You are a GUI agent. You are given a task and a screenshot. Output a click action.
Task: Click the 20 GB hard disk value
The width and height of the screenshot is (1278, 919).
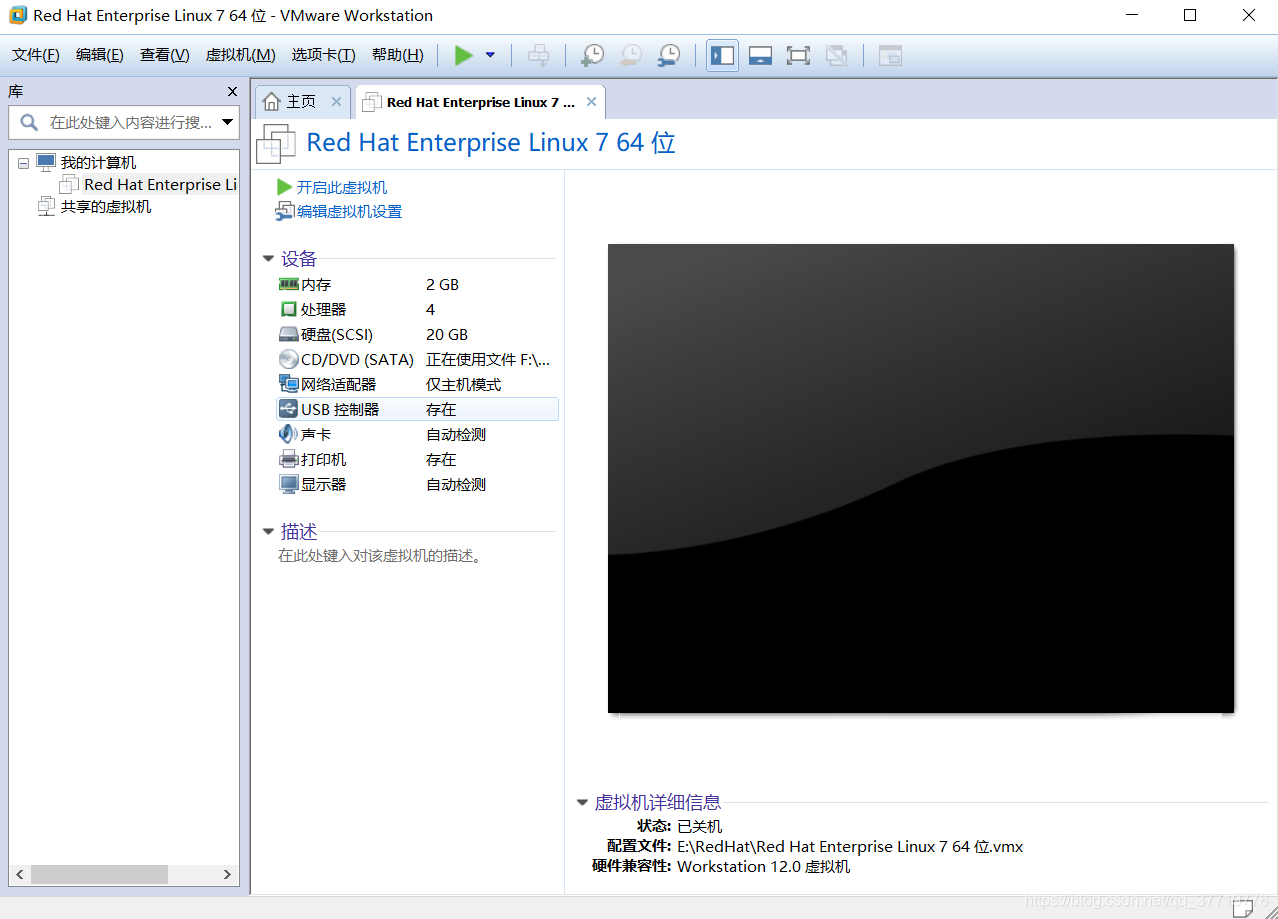click(x=447, y=334)
